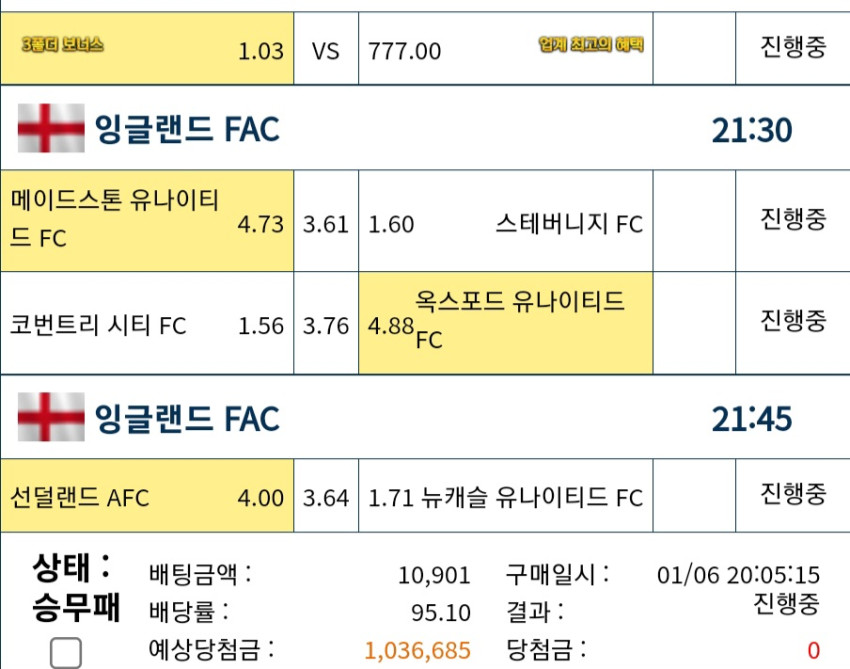Click the 진행중 status of Coventry match

click(793, 320)
